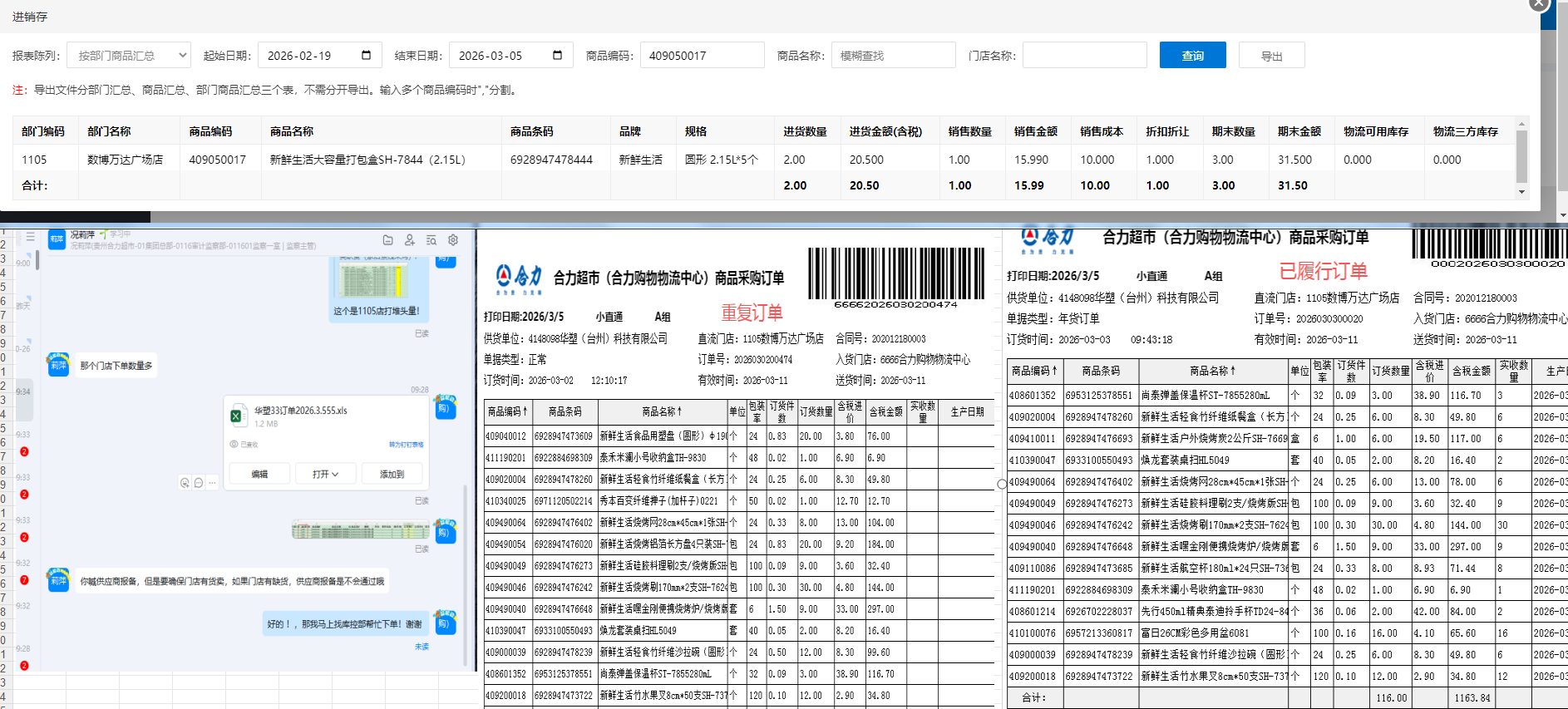Viewport: 1568px width, 709px height.
Task: Click the add contact icon in chat header
Action: click(x=410, y=240)
